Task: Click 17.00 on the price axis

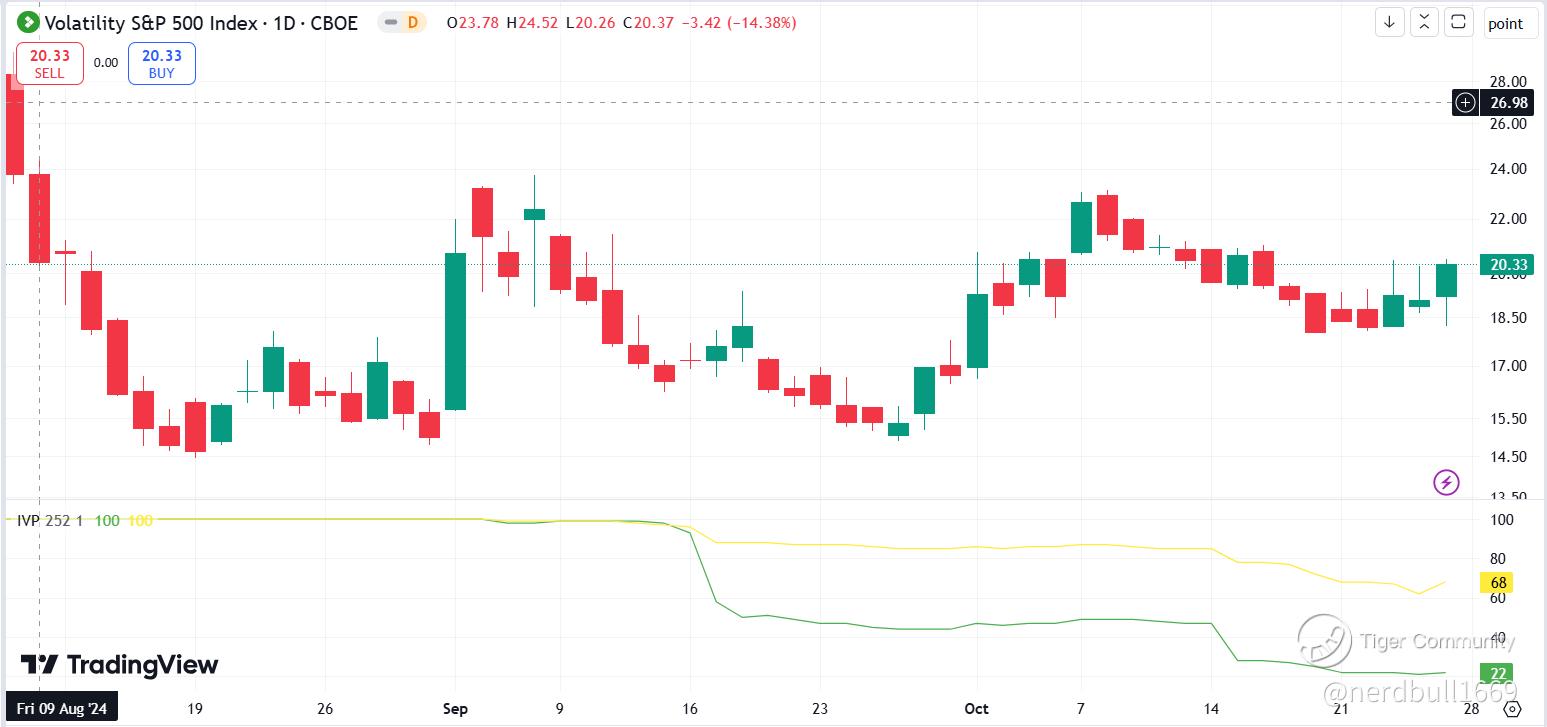Action: click(1508, 366)
